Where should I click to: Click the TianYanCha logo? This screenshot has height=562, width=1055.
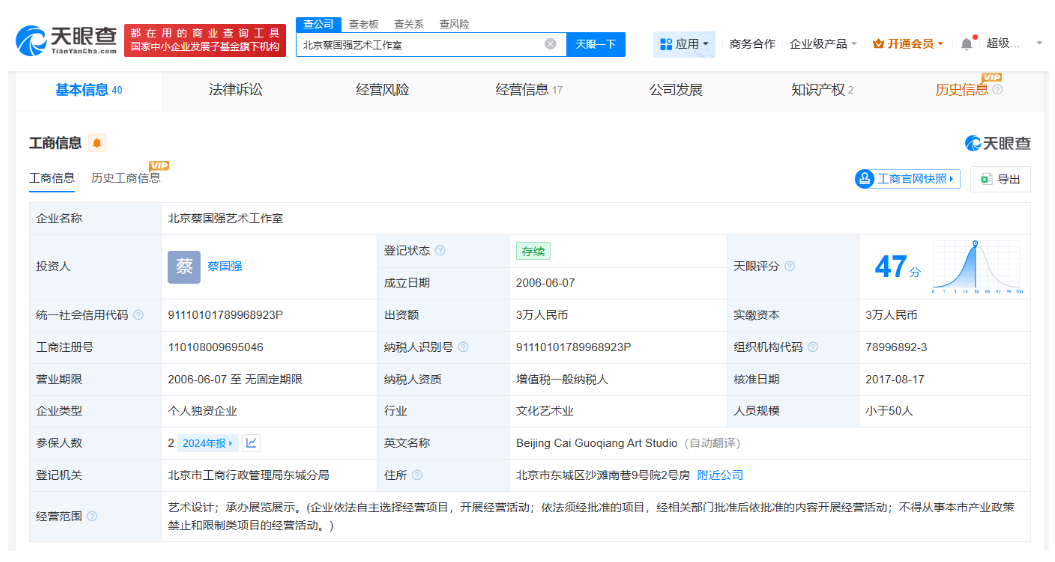coord(66,40)
